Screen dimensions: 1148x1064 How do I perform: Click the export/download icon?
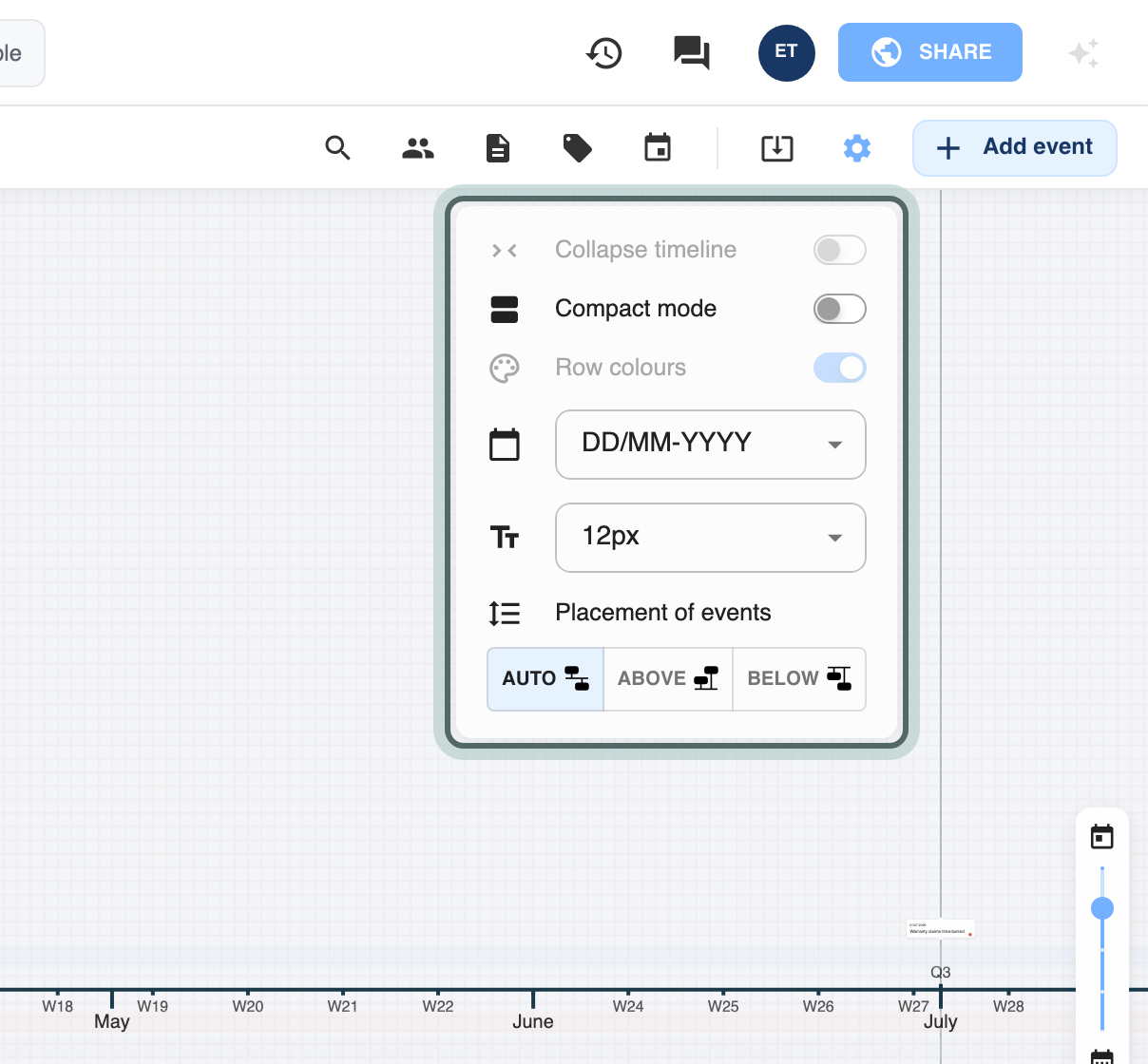pos(777,148)
